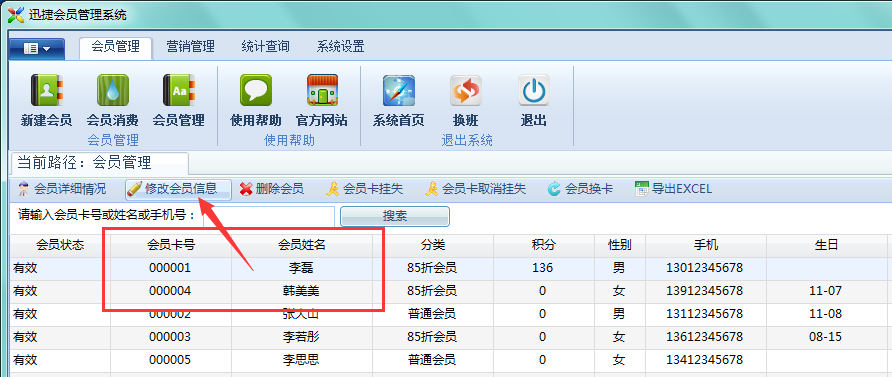The width and height of the screenshot is (892, 377).
Task: Select member name 李若彤
Action: (302, 337)
